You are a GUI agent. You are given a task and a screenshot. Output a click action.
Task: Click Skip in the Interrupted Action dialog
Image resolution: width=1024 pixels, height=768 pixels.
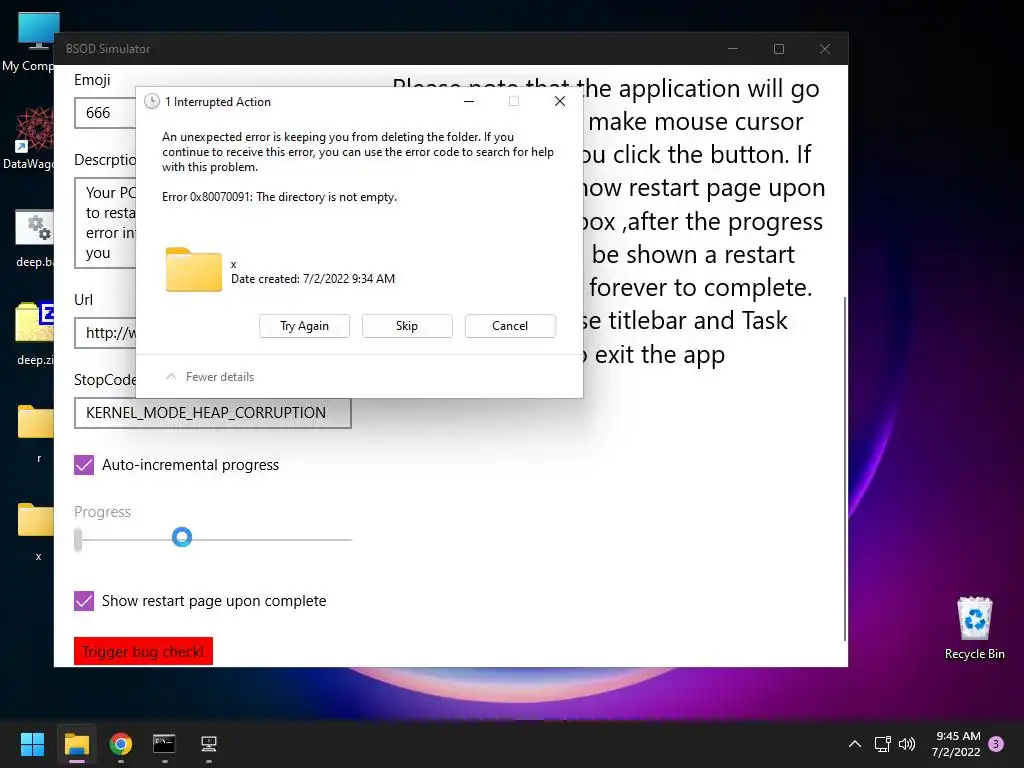tap(407, 326)
